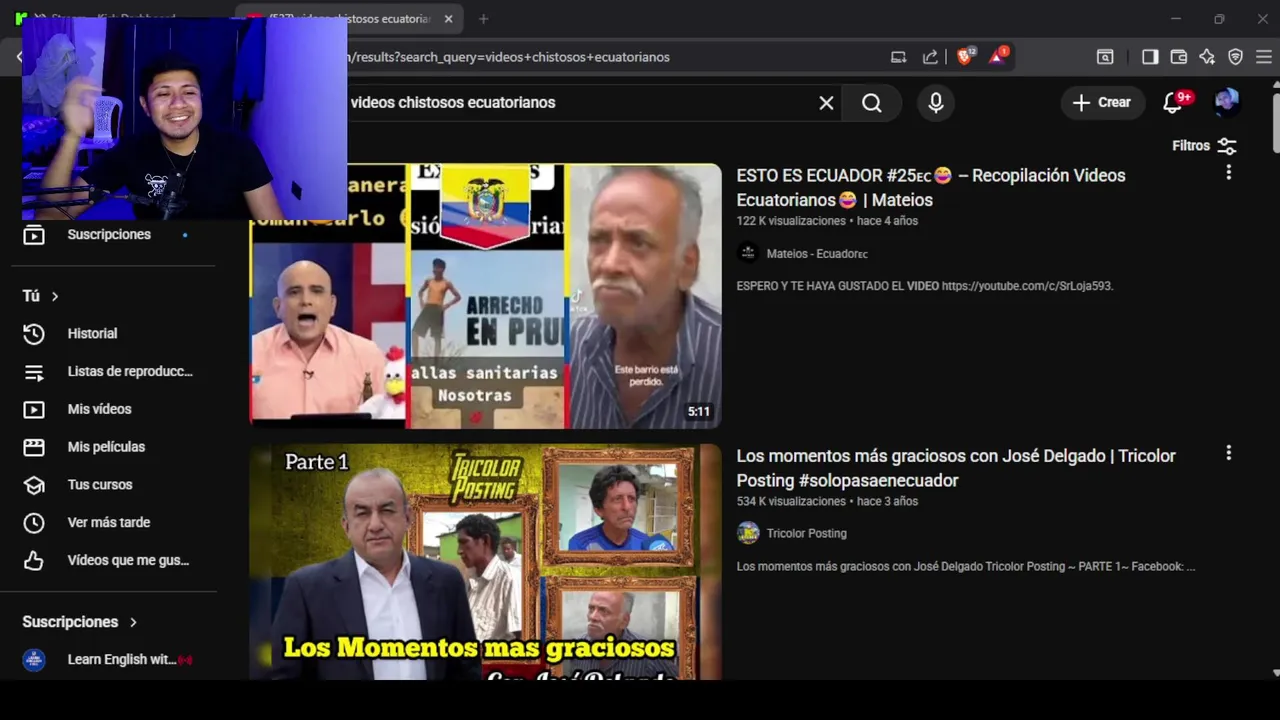Viewport: 1280px width, 720px height.
Task: Open the Brave VPN shield icon
Action: point(1236,57)
